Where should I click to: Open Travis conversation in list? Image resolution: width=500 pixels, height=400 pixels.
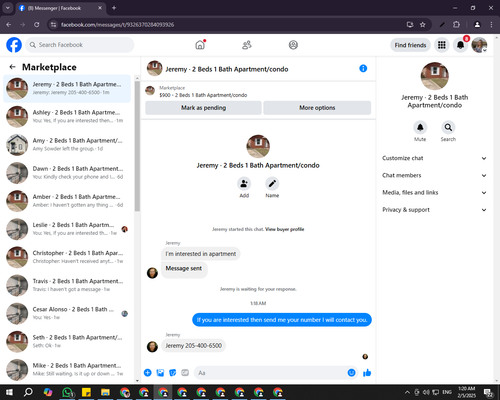[x=67, y=285]
